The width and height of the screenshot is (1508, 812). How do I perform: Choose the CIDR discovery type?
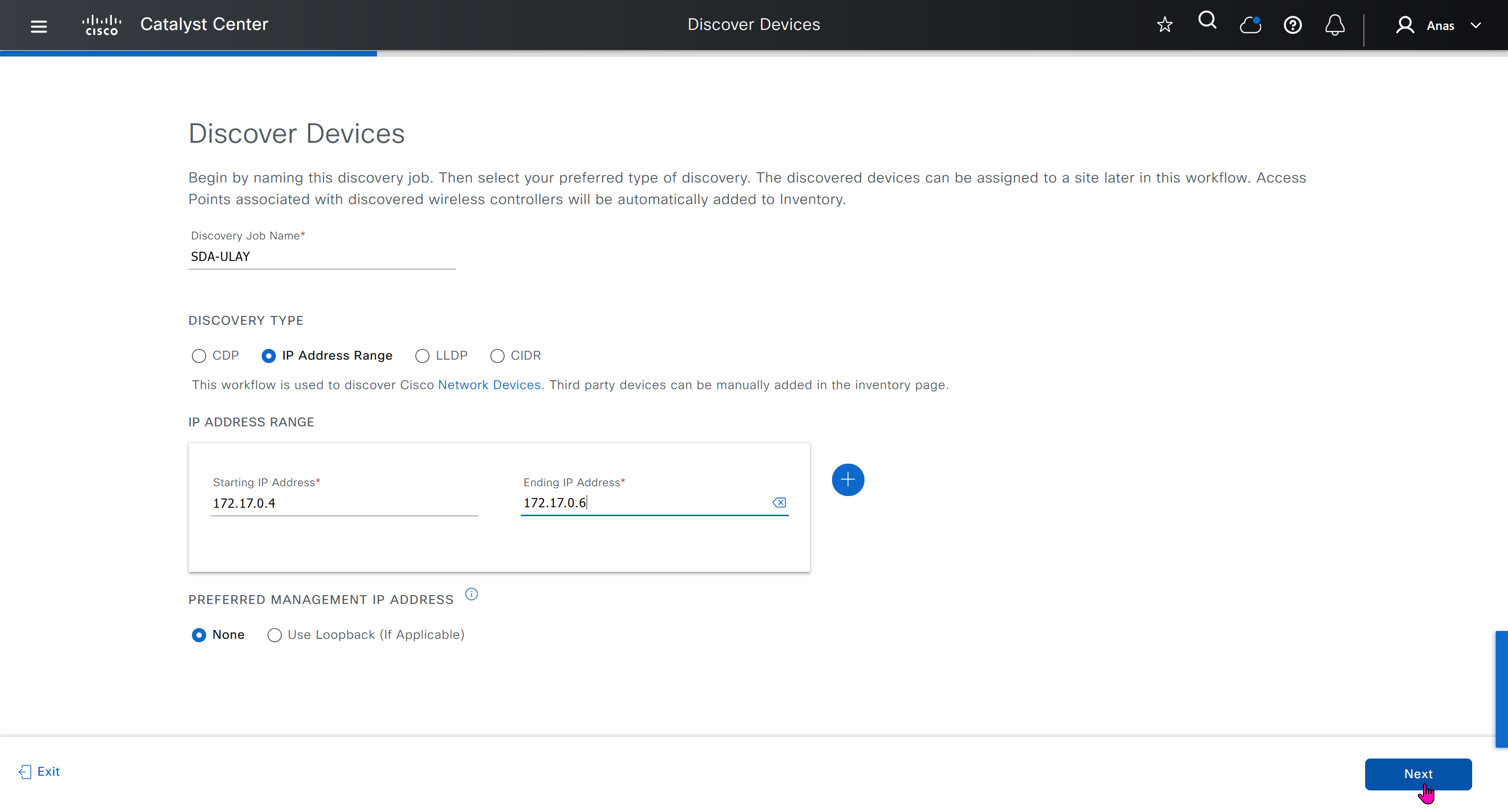click(497, 356)
